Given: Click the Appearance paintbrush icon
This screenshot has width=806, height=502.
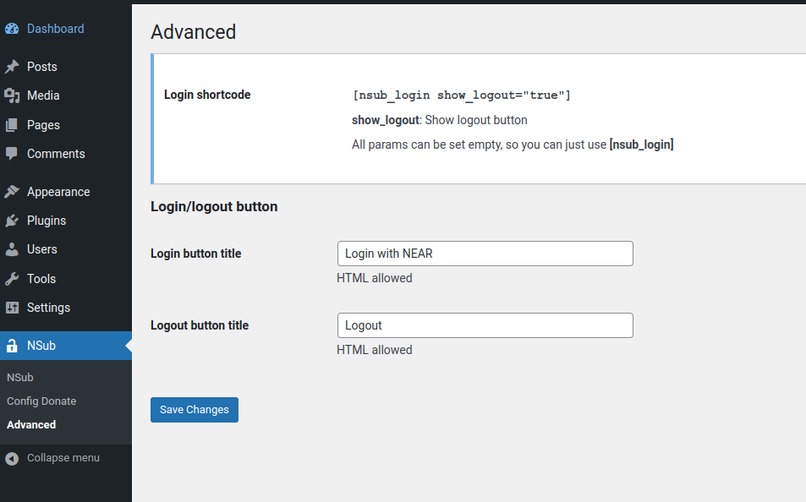Looking at the screenshot, I should pyautogui.click(x=12, y=192).
